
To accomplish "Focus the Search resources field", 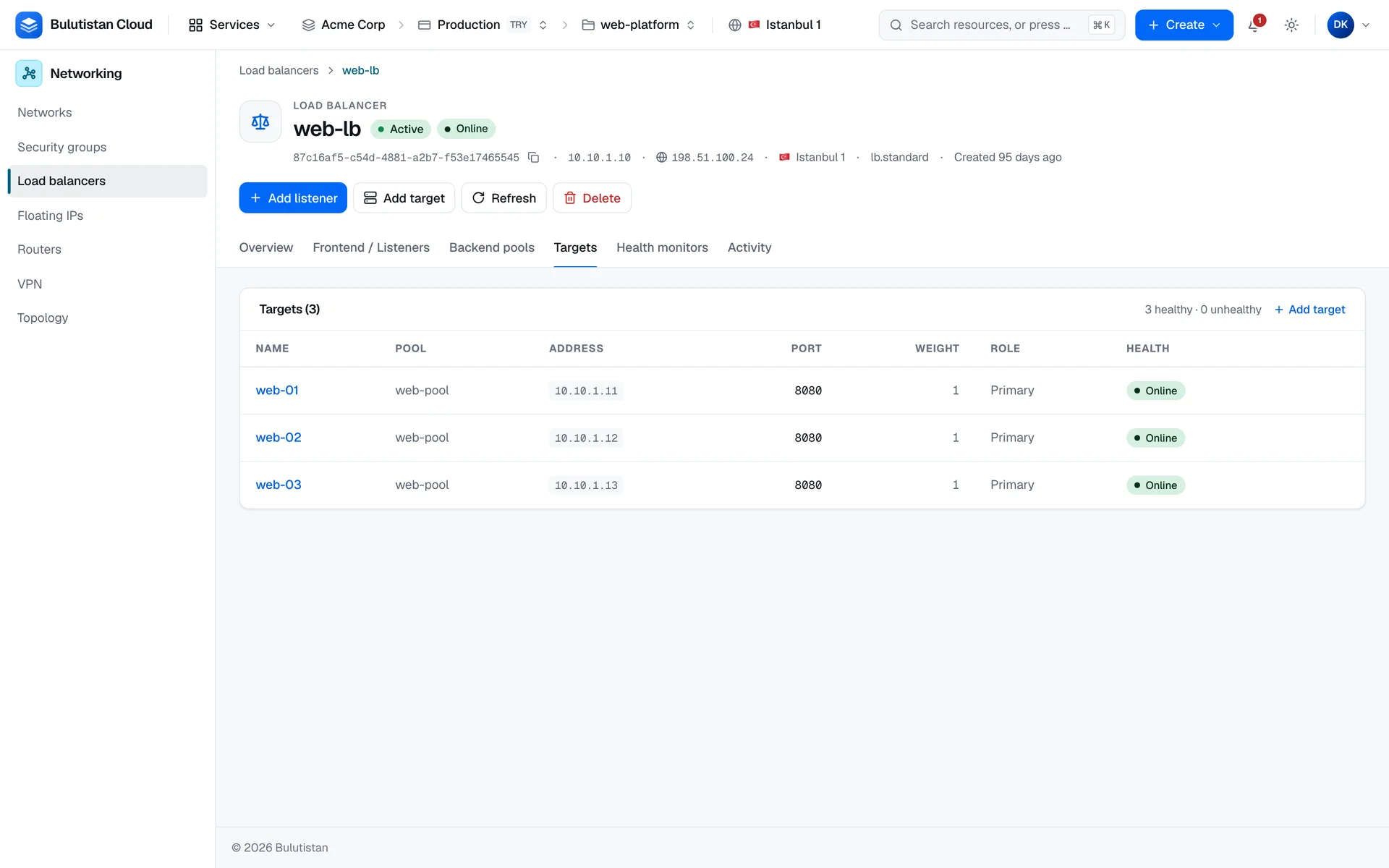I will [x=1001, y=25].
